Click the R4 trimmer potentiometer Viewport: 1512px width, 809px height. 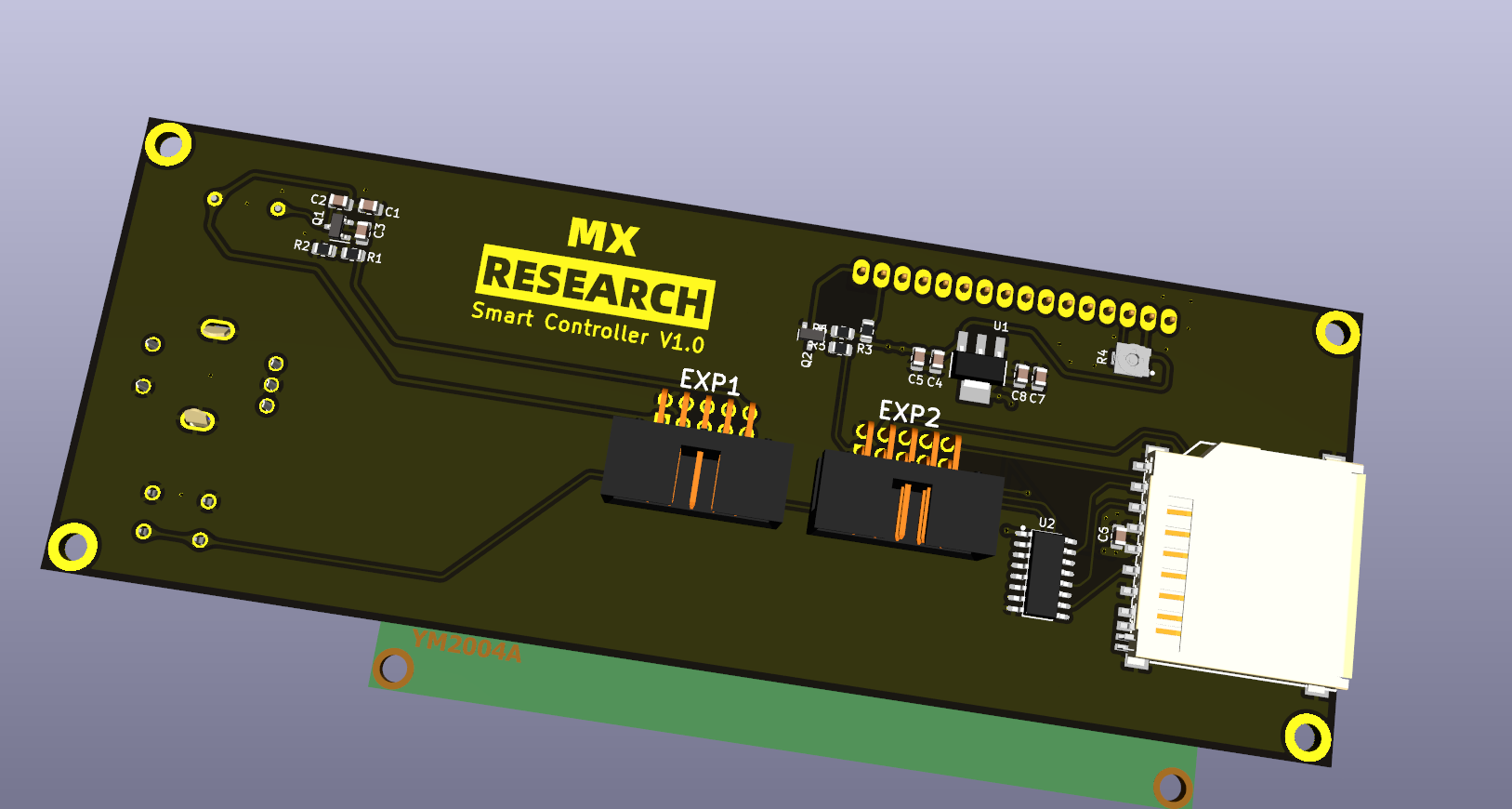pyautogui.click(x=1132, y=360)
